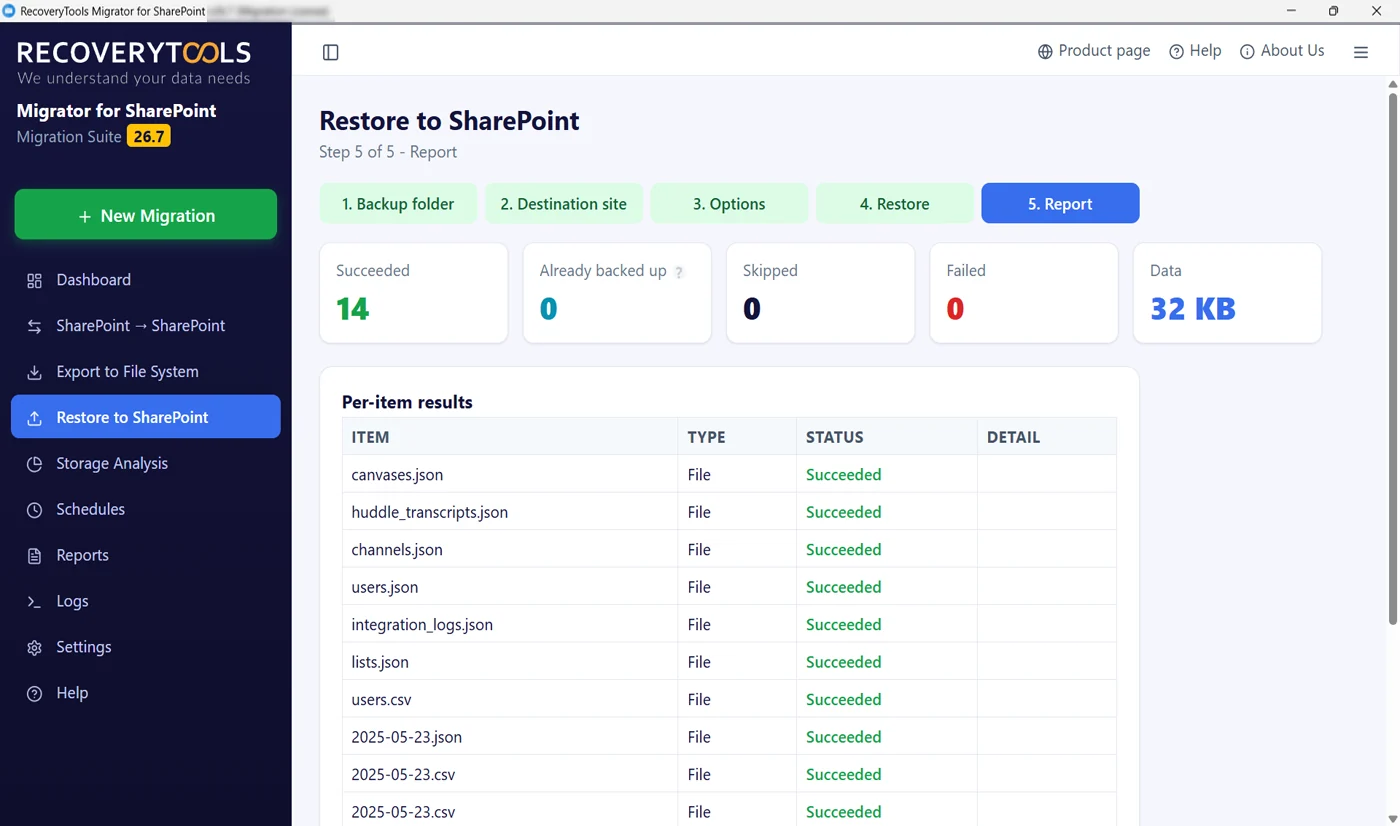Screen dimensions: 1400x826
Task: Select the 5. Report step
Action: click(1060, 203)
